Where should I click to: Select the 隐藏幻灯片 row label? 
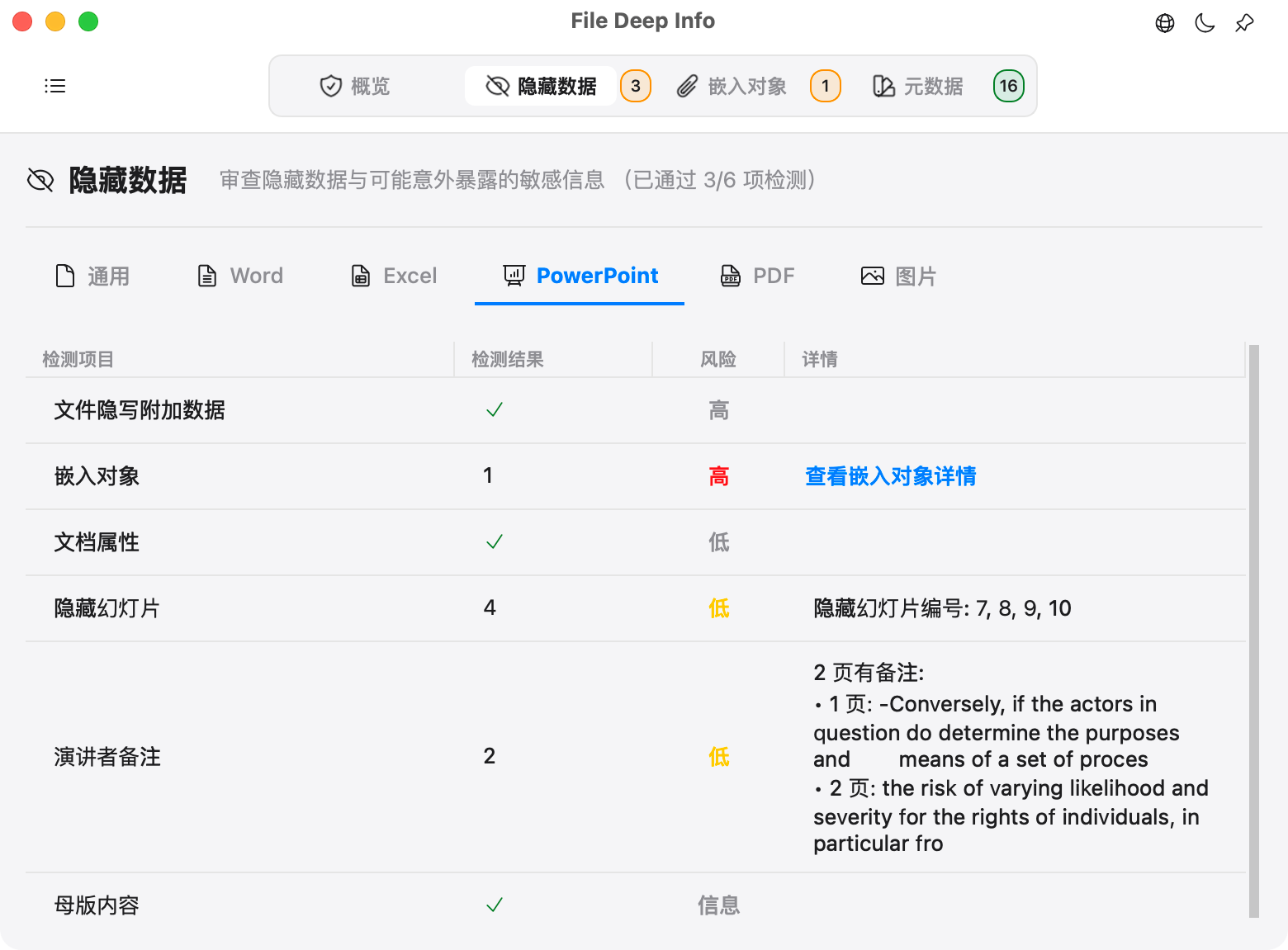[x=107, y=608]
